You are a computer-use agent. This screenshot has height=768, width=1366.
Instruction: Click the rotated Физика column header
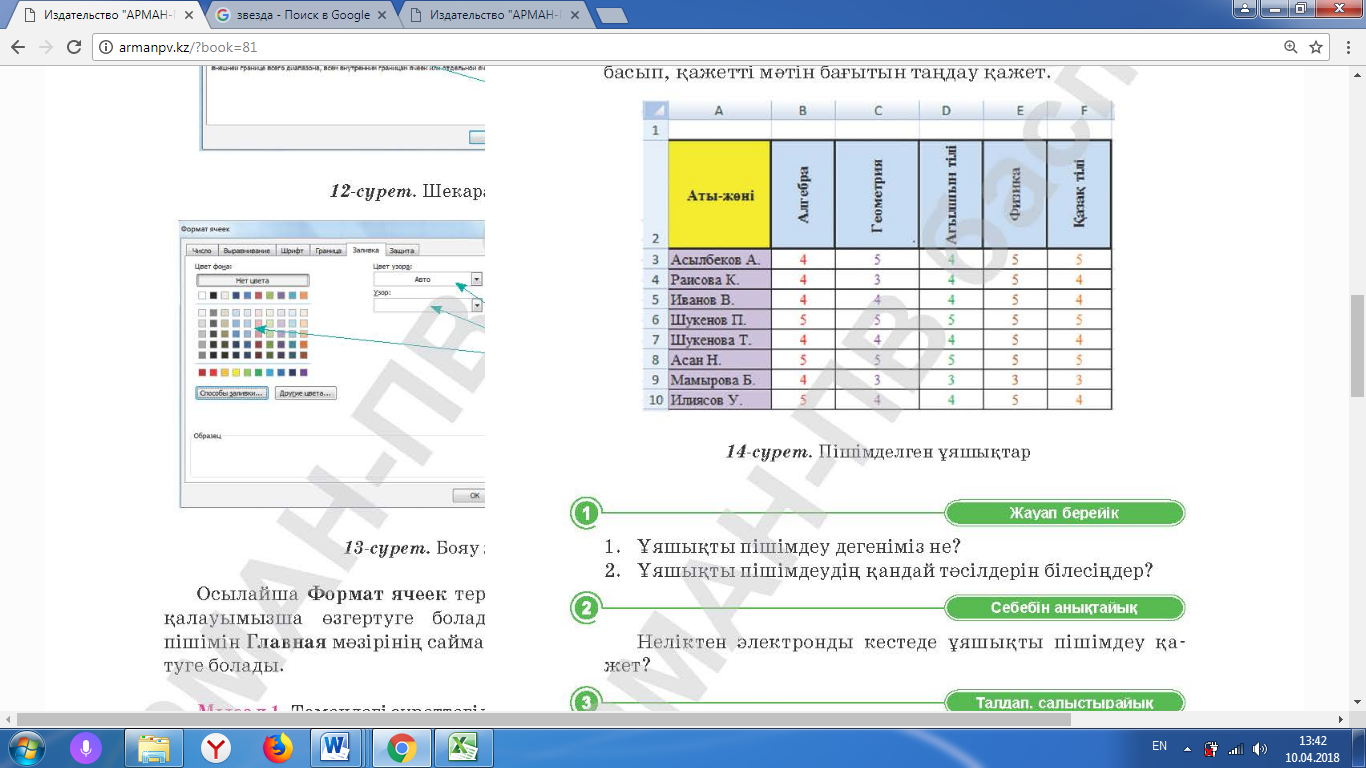(x=1015, y=194)
